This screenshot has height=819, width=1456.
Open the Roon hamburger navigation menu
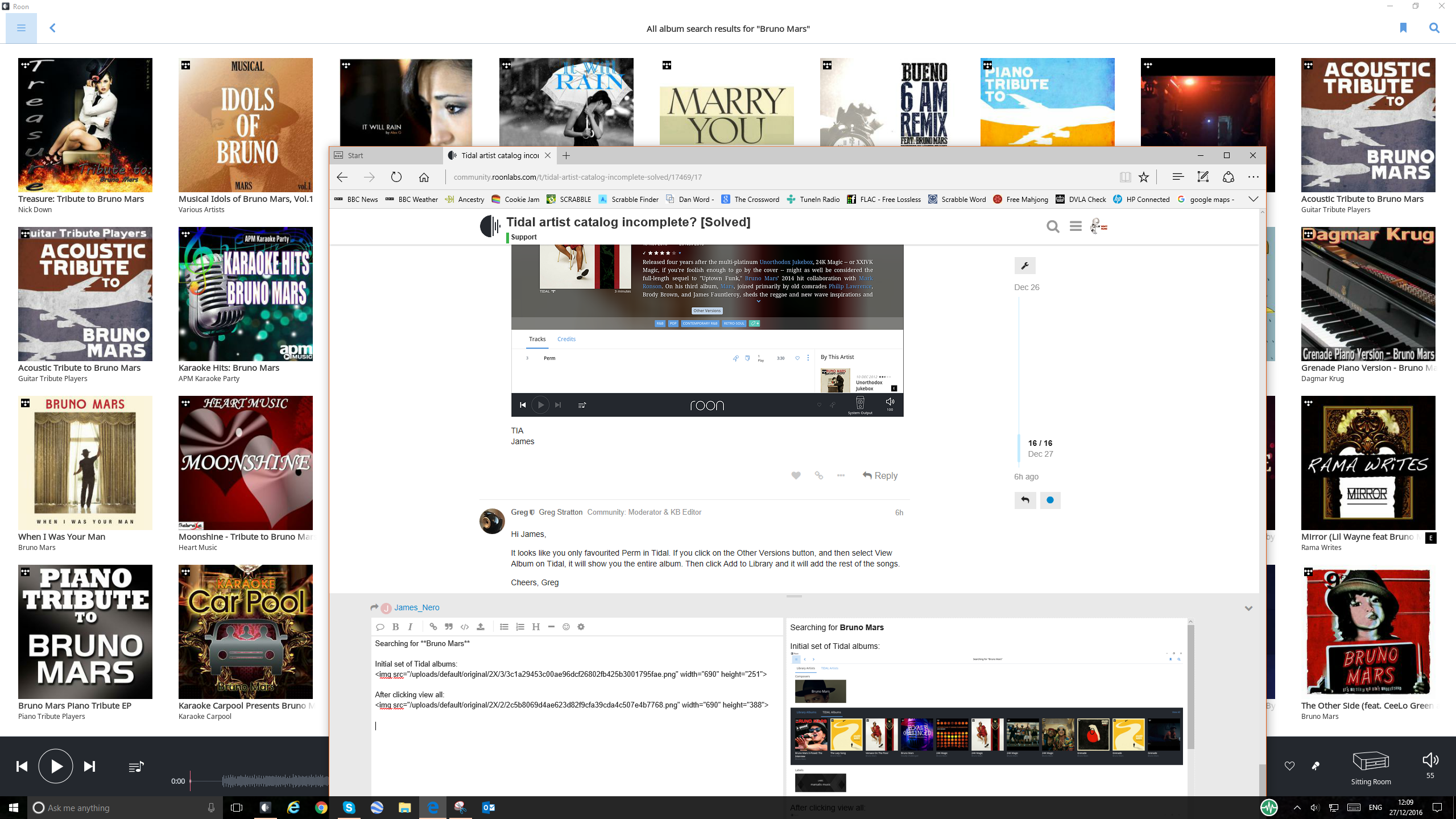point(21,28)
